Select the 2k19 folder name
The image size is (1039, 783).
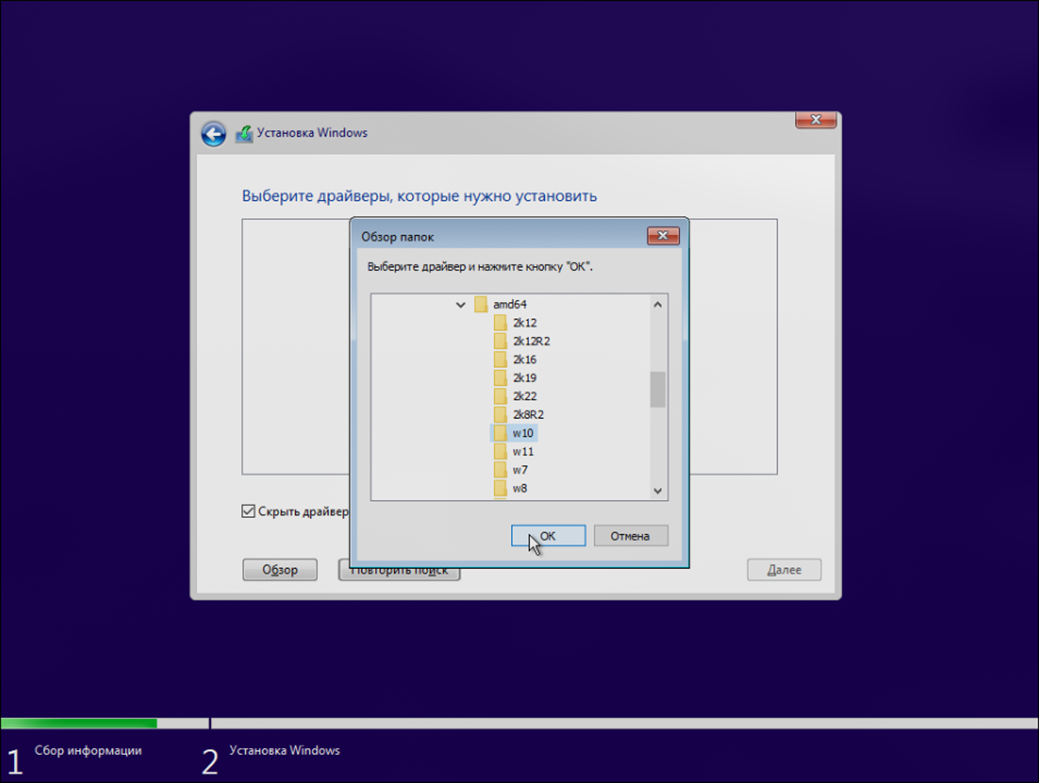pyautogui.click(x=524, y=378)
